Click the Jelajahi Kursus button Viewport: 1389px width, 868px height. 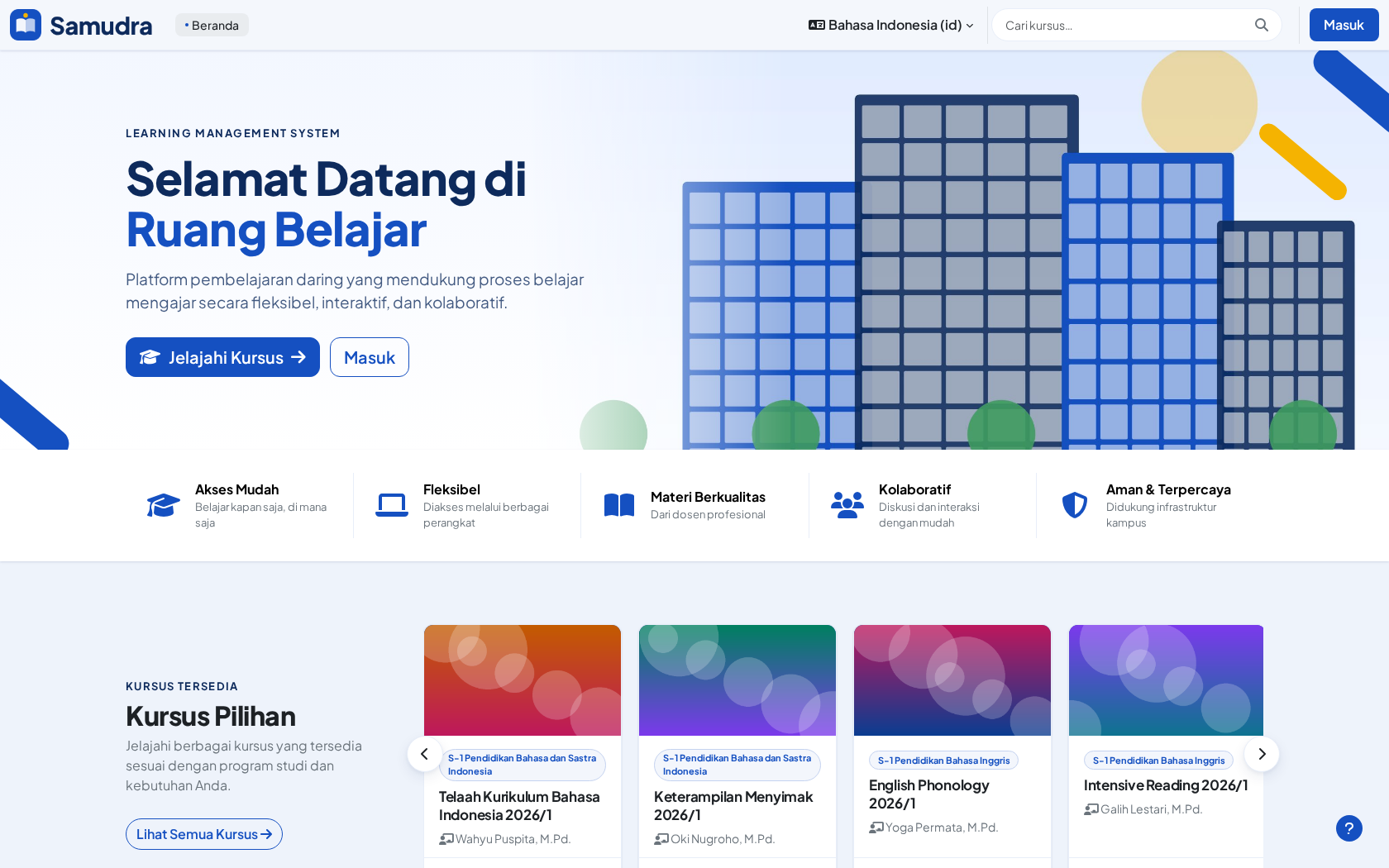click(222, 357)
